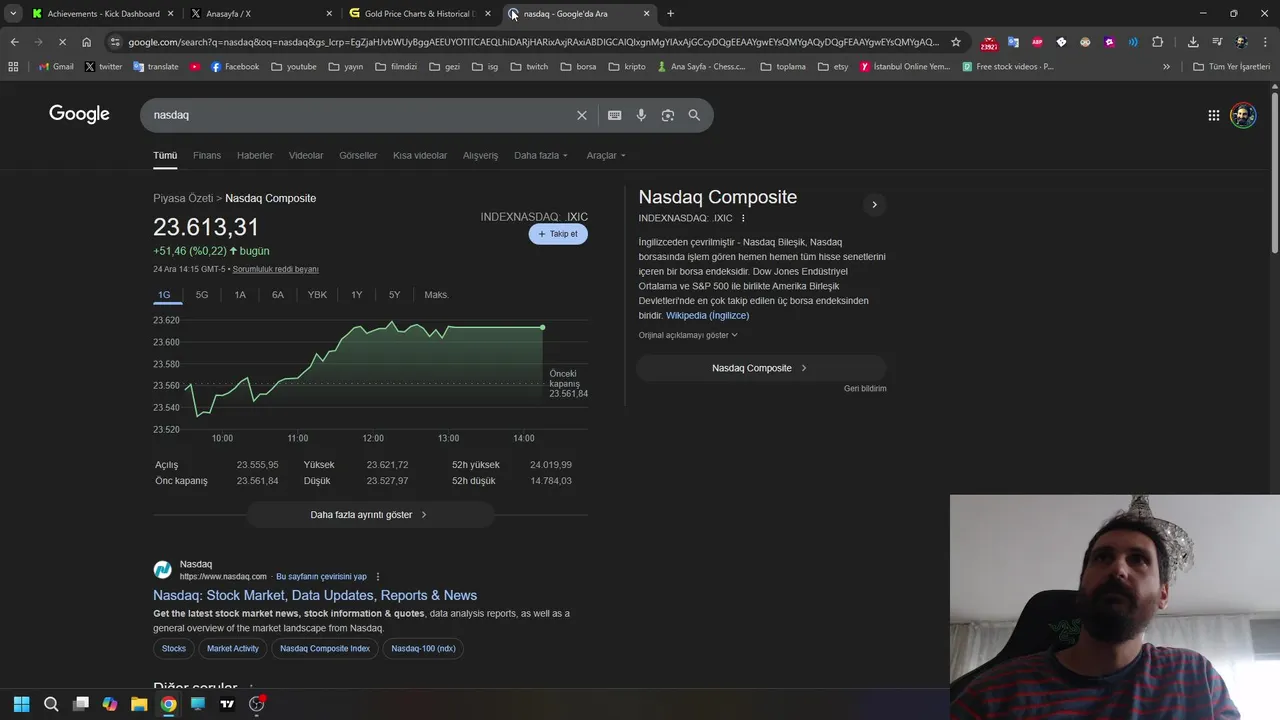Open the Google apps grid
1280x720 pixels.
tap(1213, 115)
